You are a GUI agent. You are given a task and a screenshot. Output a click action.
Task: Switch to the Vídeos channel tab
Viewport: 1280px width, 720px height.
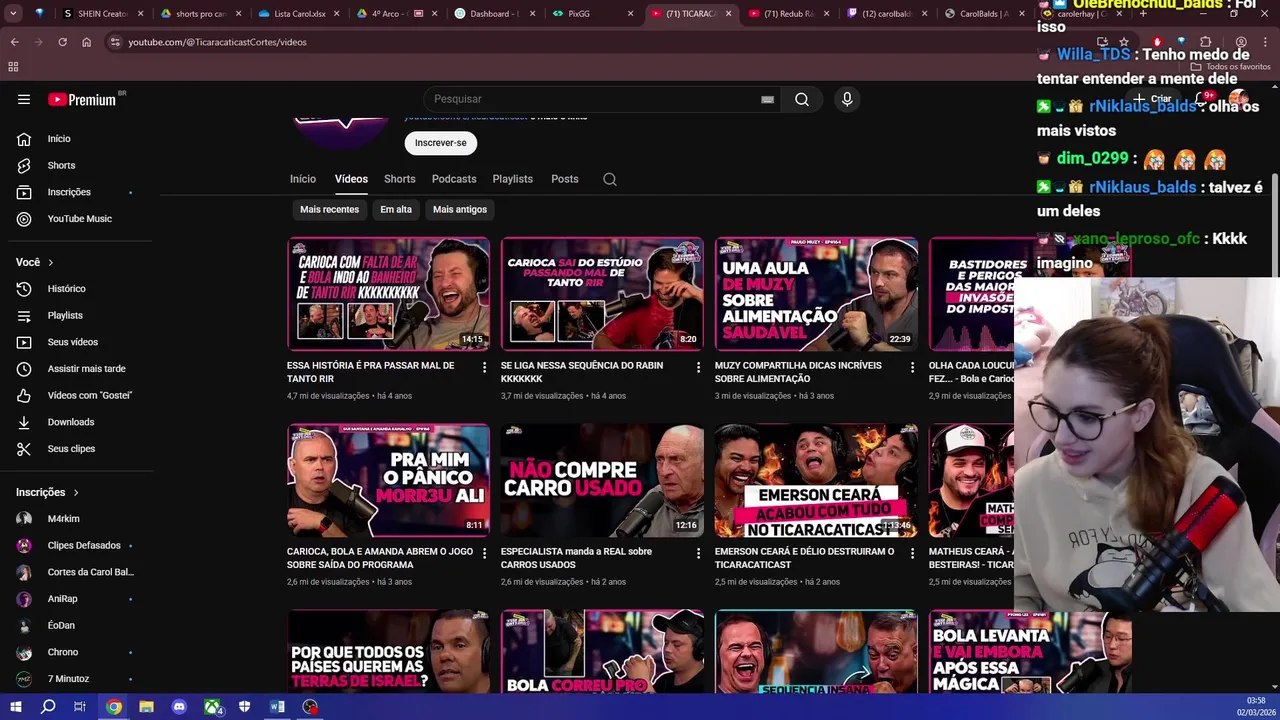(351, 179)
